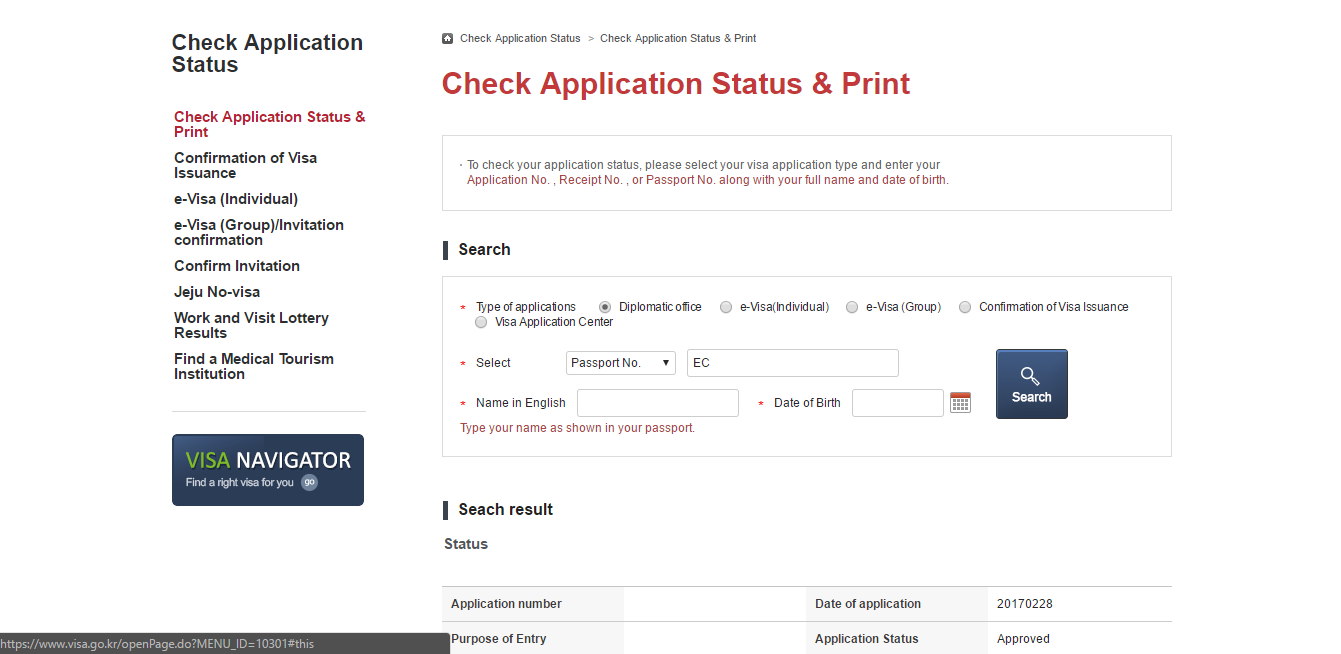Image resolution: width=1341 pixels, height=654 pixels.
Task: Open Confirm Invitation sidebar item
Action: click(x=237, y=266)
